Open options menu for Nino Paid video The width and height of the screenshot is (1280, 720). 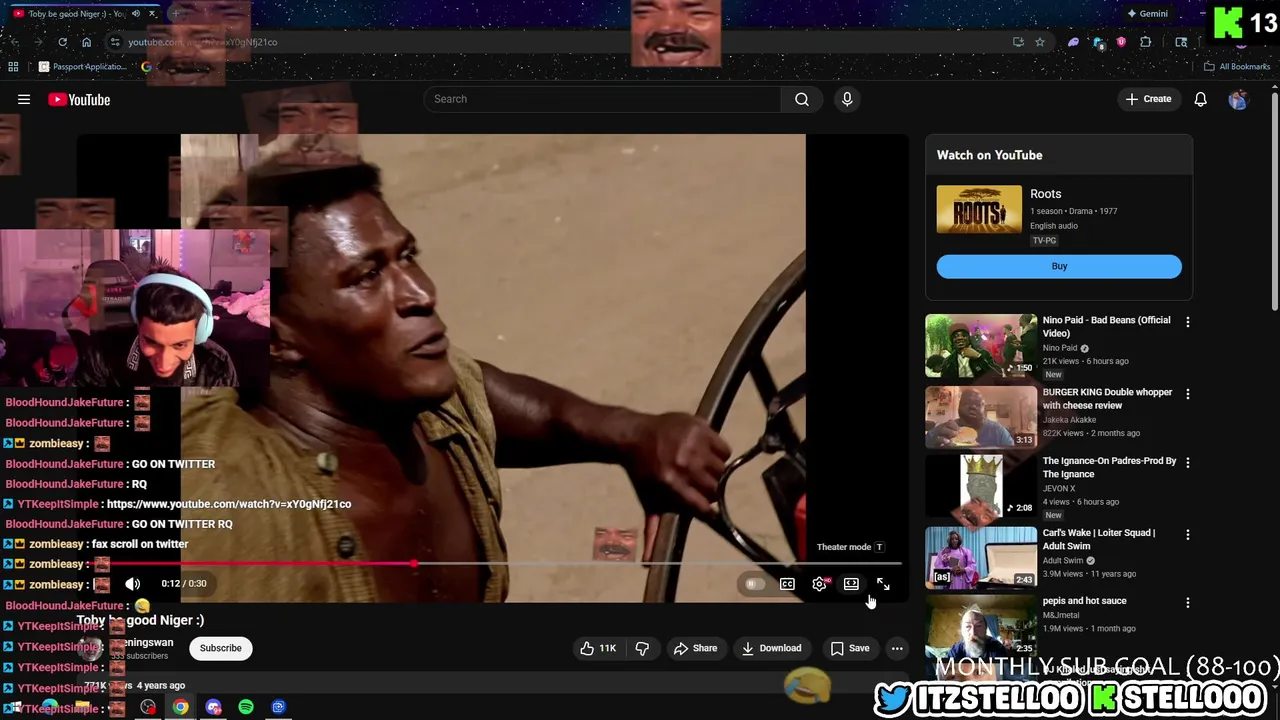1187,322
